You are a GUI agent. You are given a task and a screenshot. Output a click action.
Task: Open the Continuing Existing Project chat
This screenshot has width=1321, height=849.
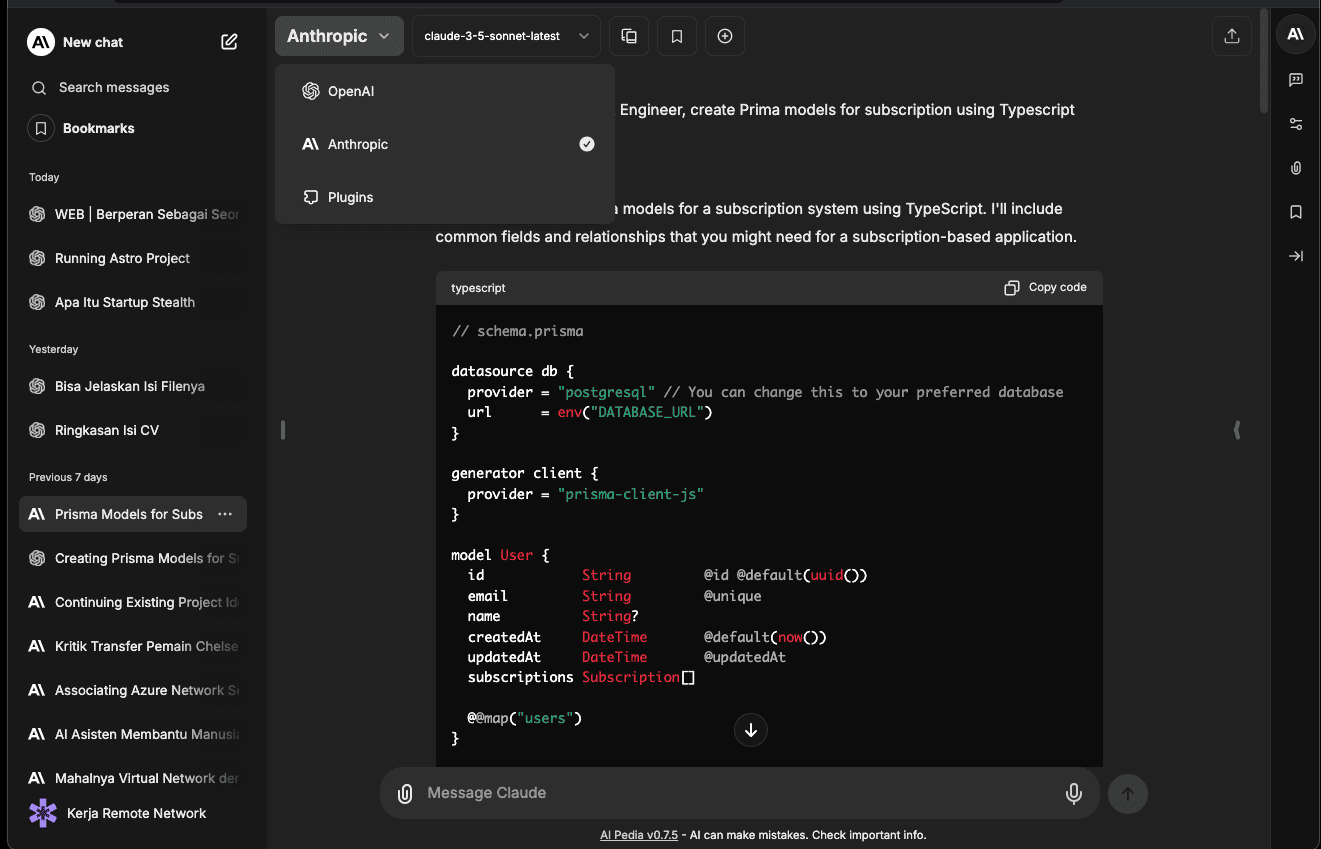pos(133,602)
